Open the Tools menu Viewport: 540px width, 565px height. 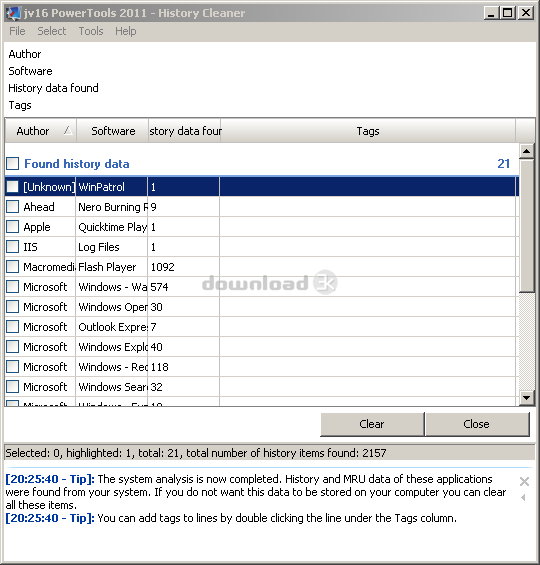[91, 31]
